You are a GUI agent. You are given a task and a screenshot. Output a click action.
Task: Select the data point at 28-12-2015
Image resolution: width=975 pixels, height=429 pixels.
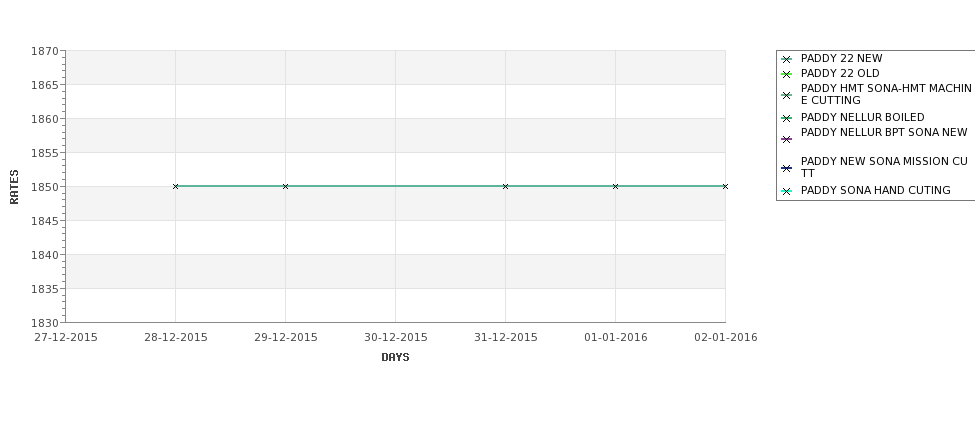click(x=175, y=187)
